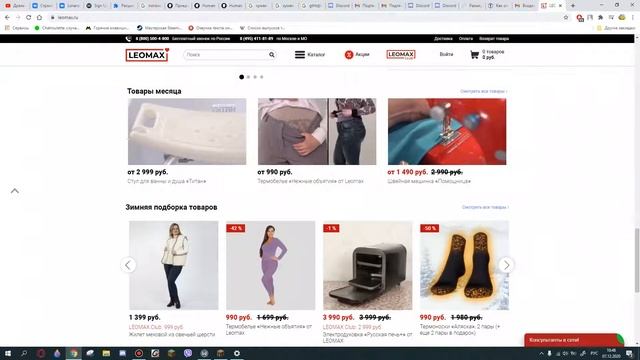Close the active LEOMAX browser tab
Image resolution: width=640 pixels, height=360 pixels.
point(560,6)
